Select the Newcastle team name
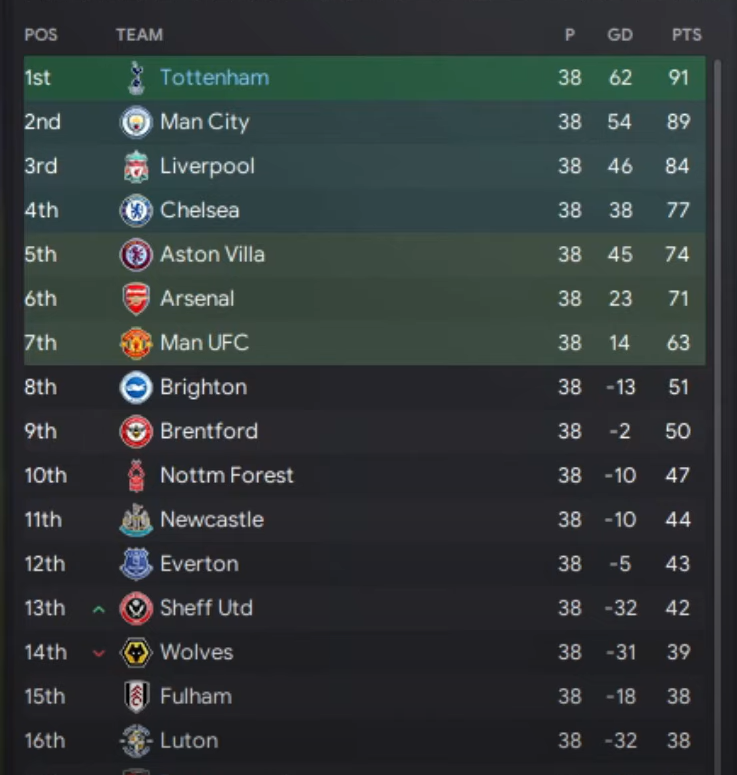Screen dimensions: 737x775 [212, 520]
